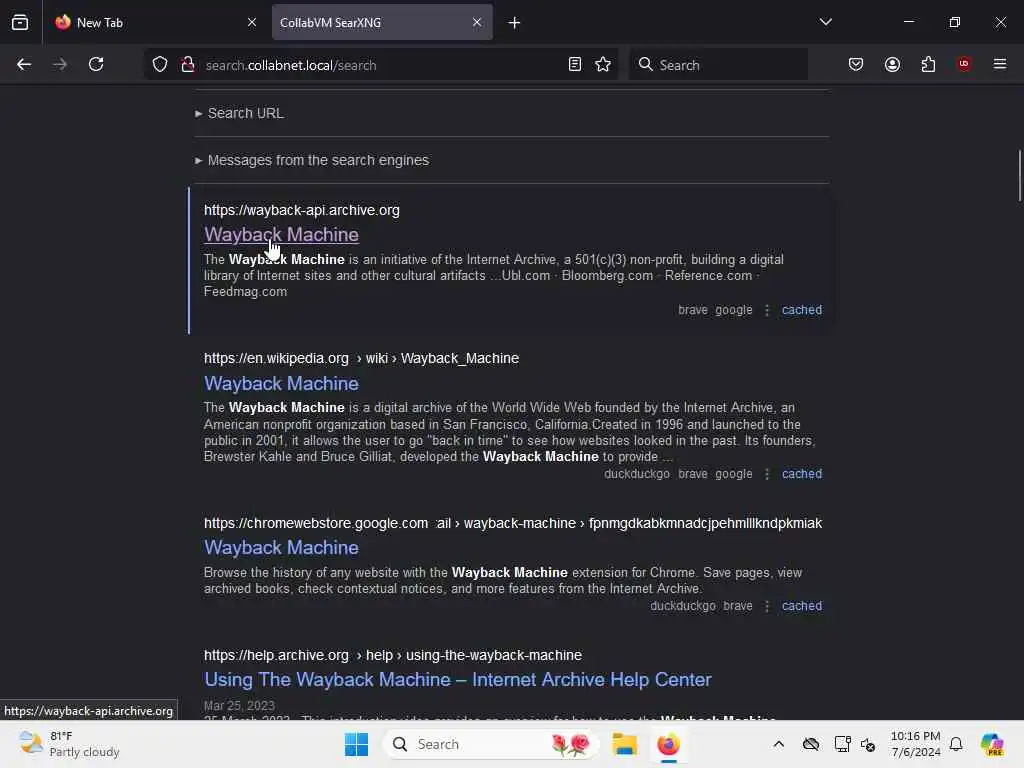1024x768 pixels.
Task: Click the browser Search box
Action: (718, 65)
